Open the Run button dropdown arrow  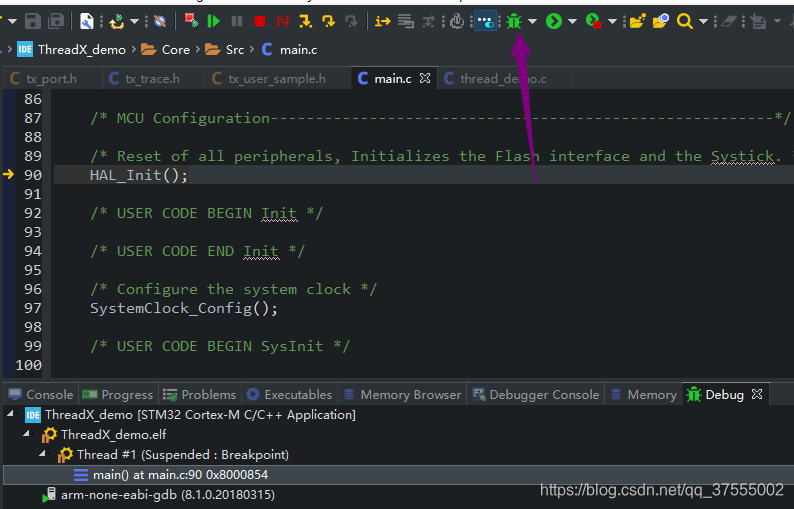(572, 22)
